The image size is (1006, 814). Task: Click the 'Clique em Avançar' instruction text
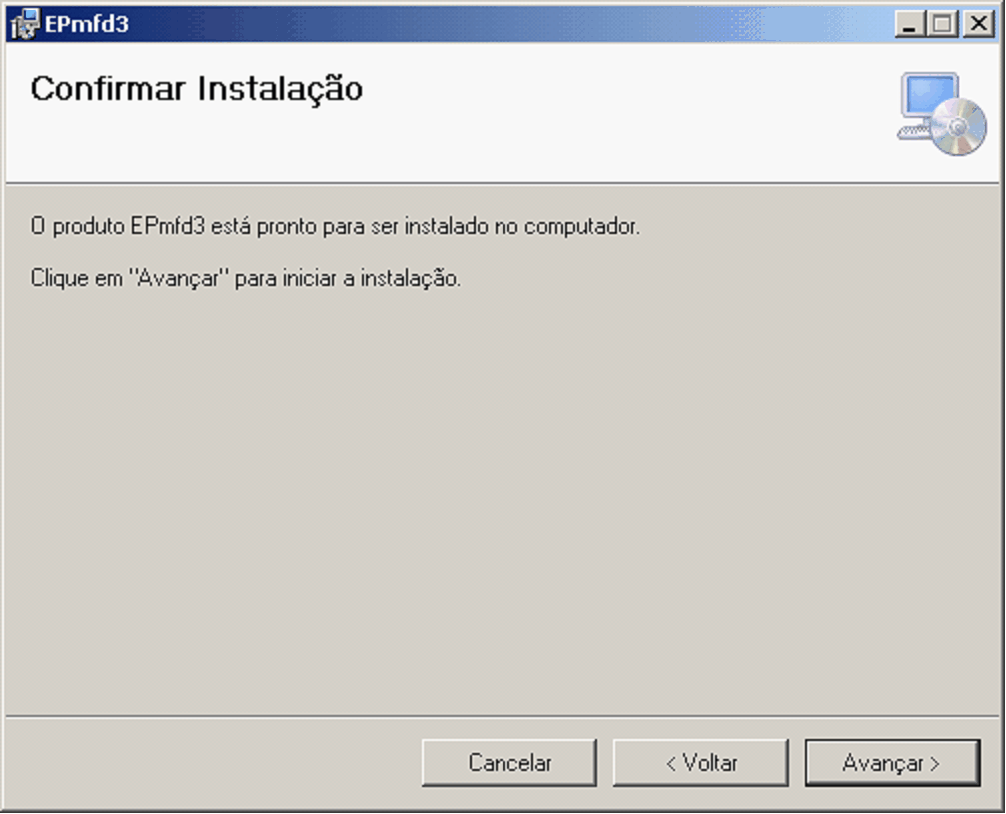click(x=246, y=278)
